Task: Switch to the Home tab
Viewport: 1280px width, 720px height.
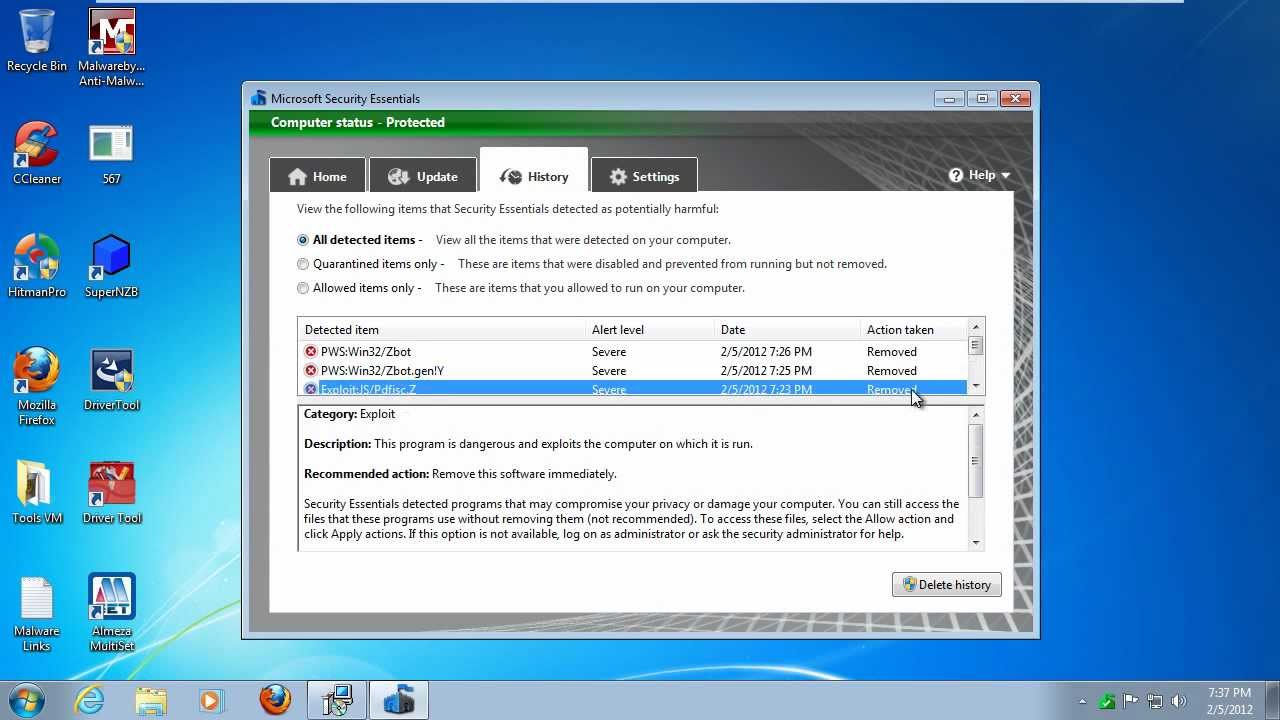Action: [317, 176]
